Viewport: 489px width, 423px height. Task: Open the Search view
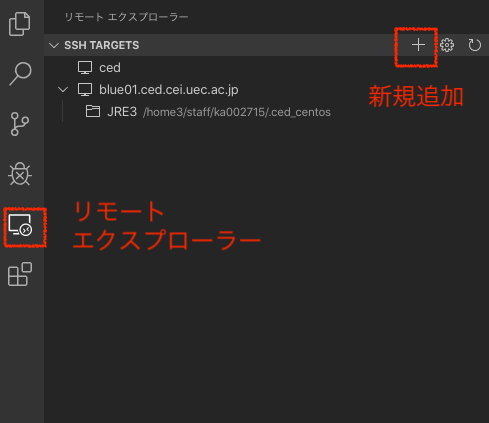pos(20,74)
